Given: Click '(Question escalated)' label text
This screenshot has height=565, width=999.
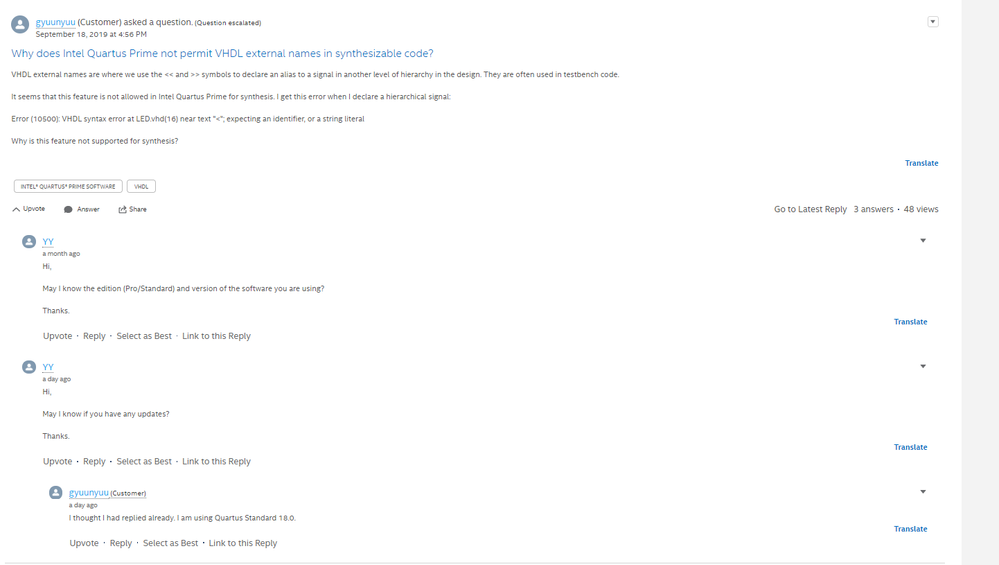Looking at the screenshot, I should pyautogui.click(x=228, y=23).
